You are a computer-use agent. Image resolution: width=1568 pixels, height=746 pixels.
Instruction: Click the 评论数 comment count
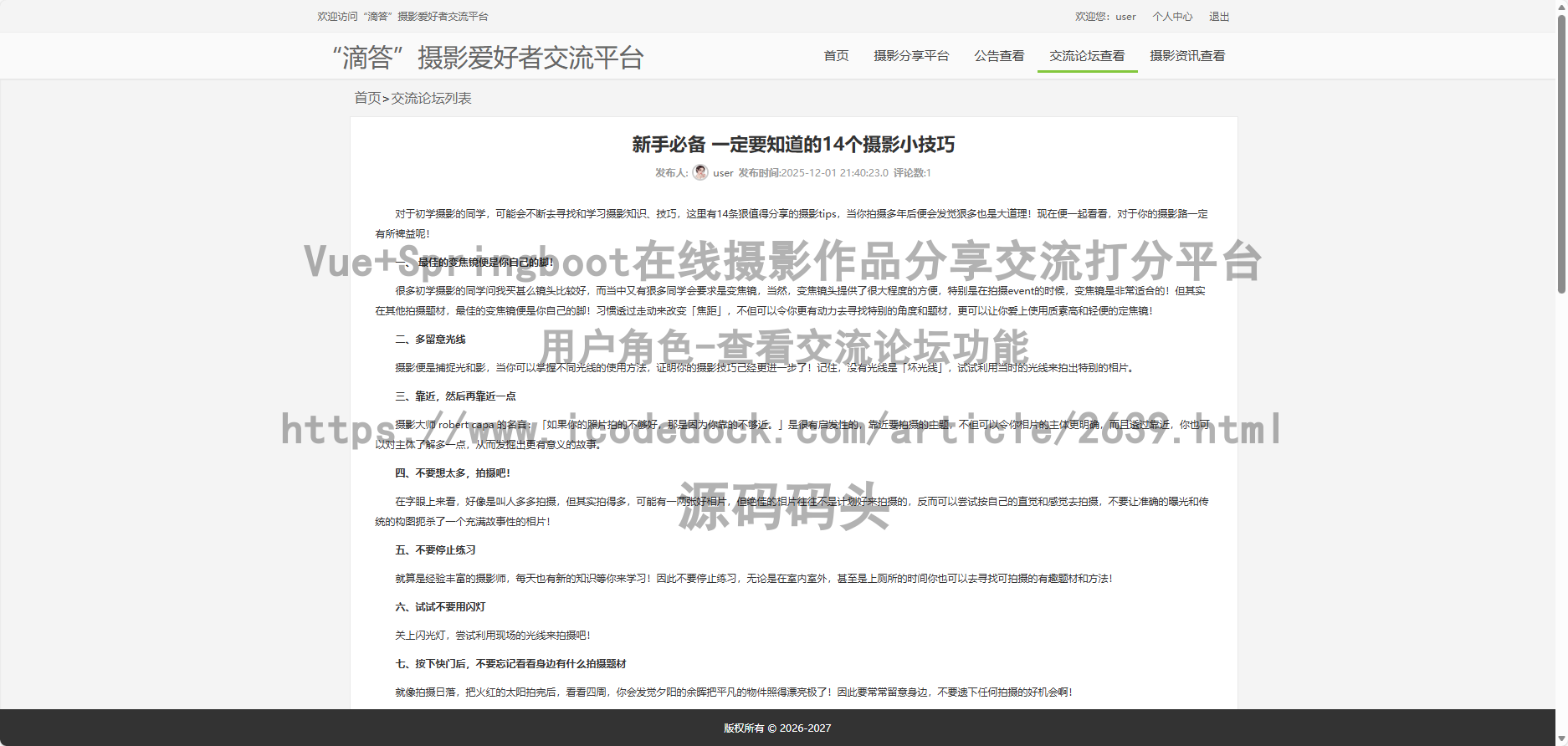point(912,173)
